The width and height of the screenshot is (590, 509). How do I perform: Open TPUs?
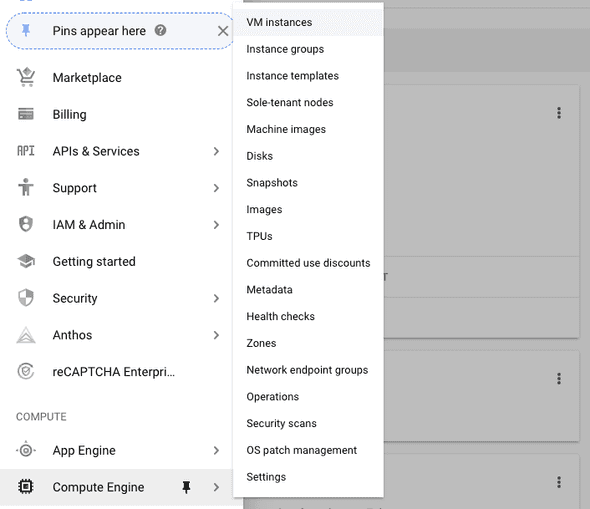pos(308,236)
